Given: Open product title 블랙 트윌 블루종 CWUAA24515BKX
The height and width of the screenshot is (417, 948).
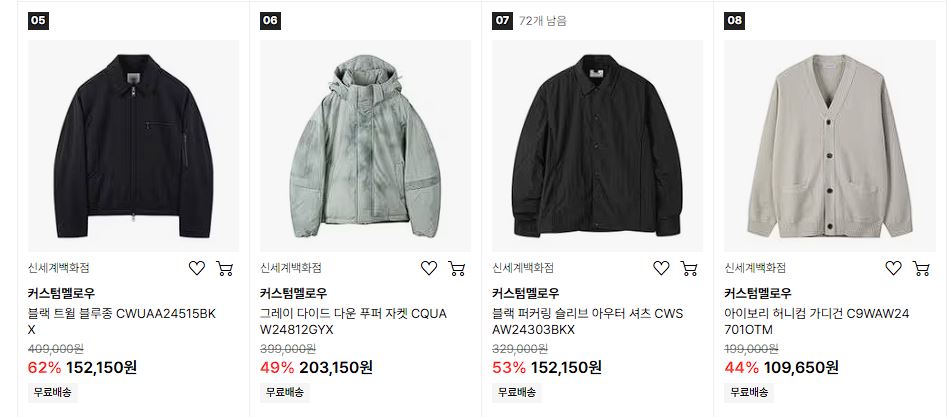Looking at the screenshot, I should pyautogui.click(x=122, y=322).
